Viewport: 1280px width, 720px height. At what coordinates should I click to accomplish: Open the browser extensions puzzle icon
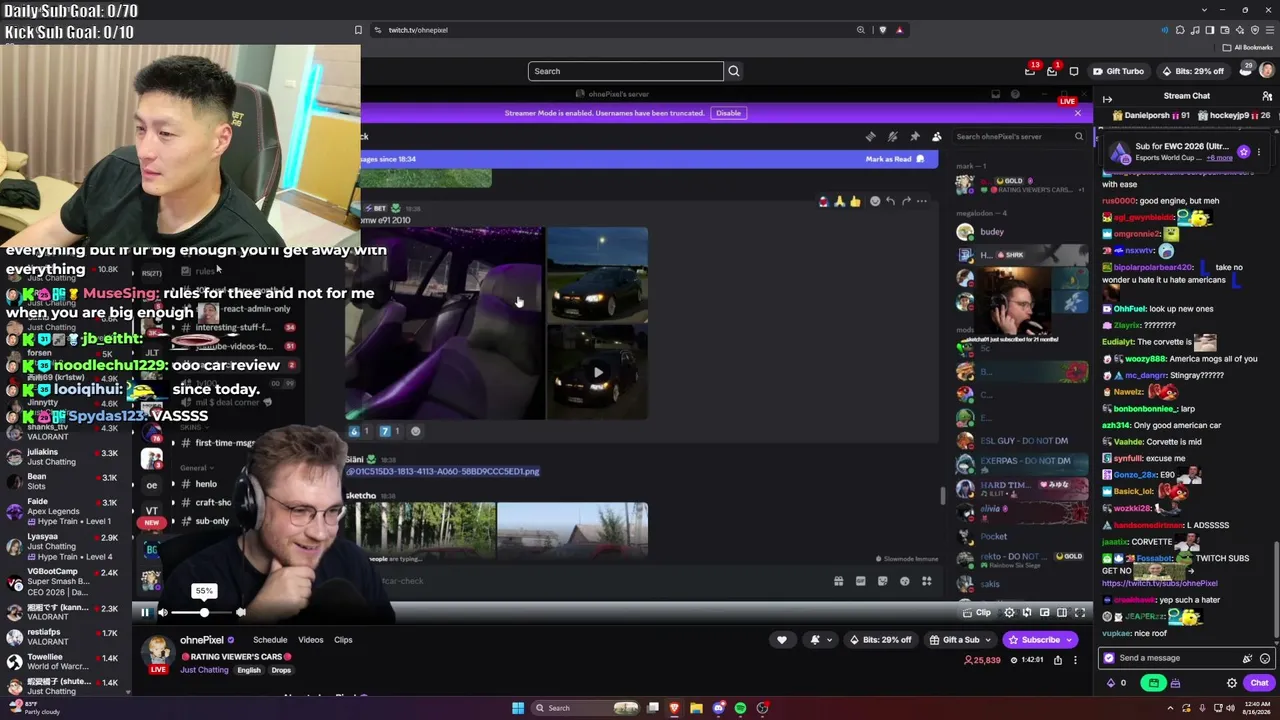(x=1180, y=30)
